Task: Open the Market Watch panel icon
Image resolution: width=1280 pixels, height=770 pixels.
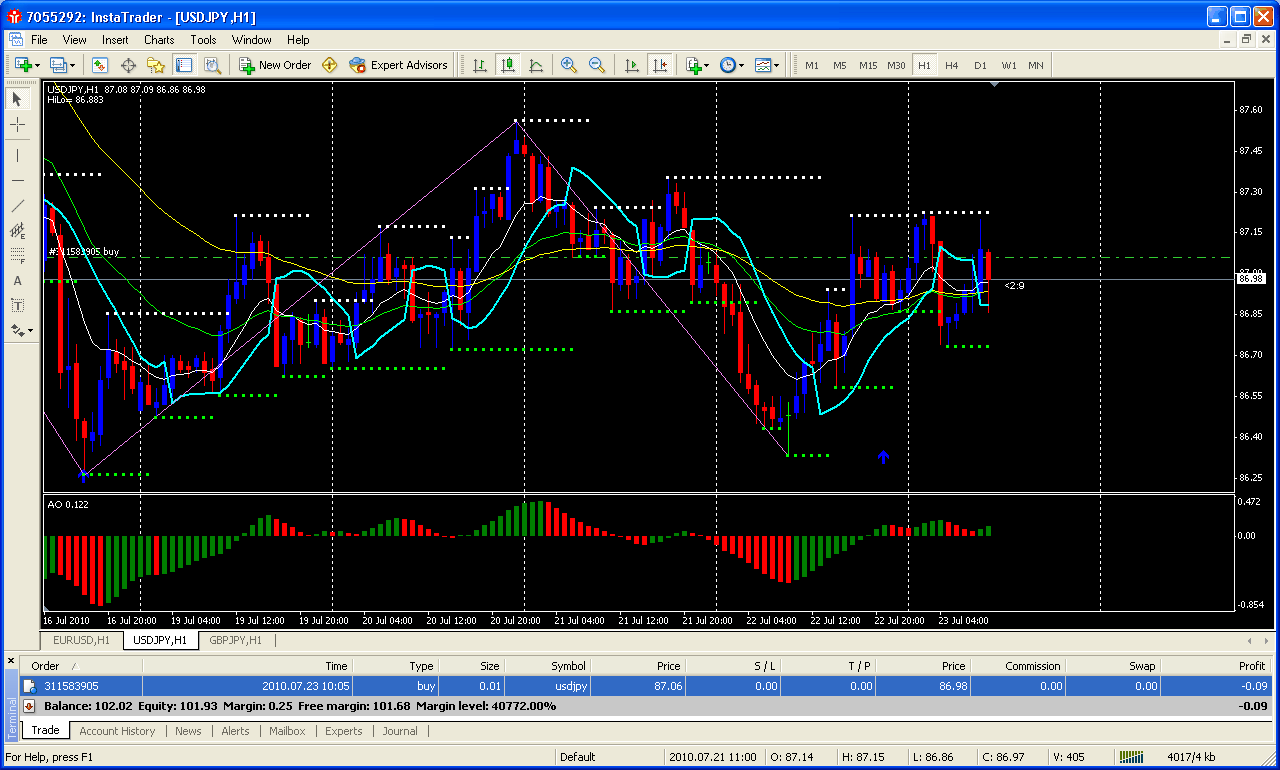Action: (100, 65)
